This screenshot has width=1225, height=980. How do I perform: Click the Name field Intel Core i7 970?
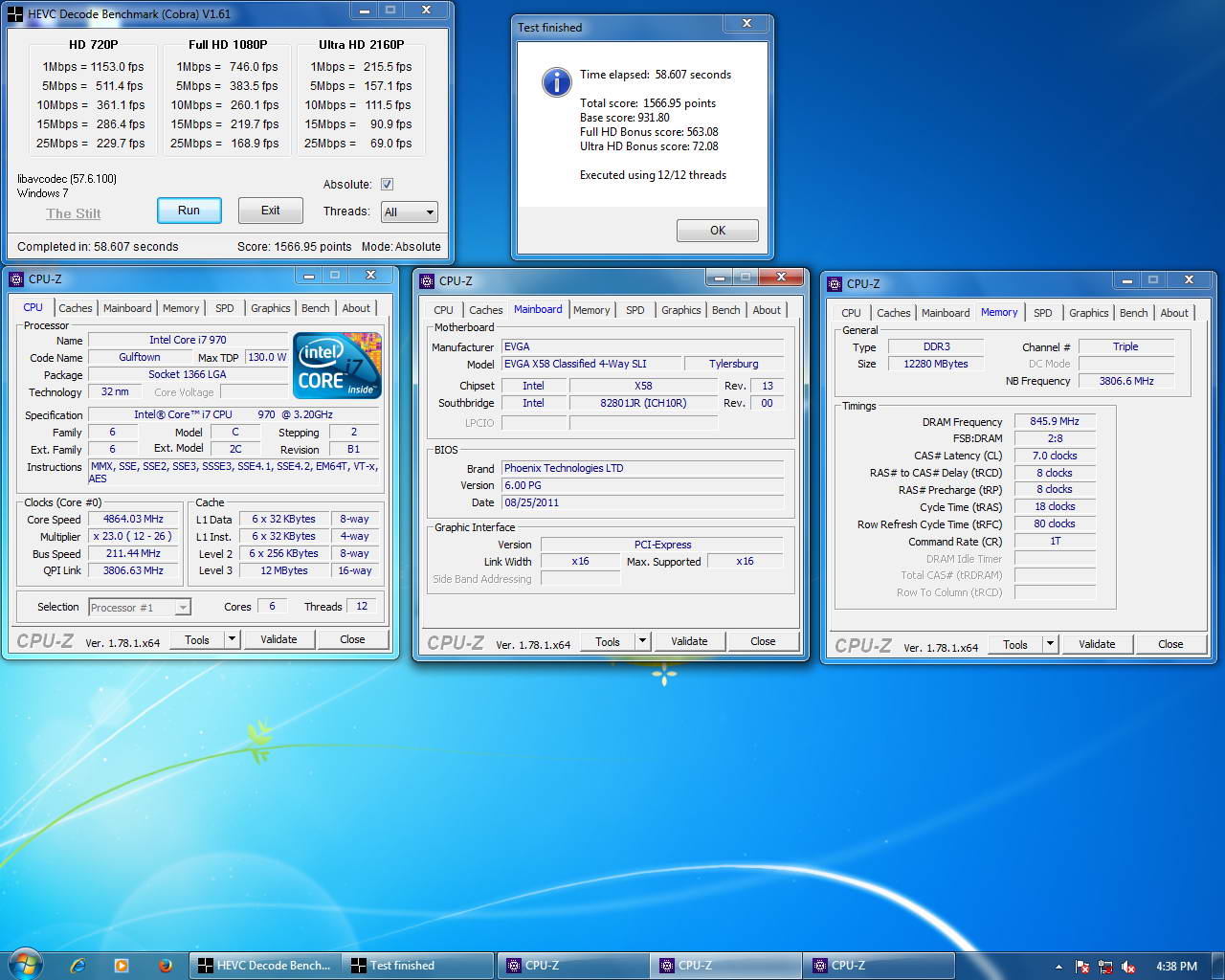tap(188, 340)
